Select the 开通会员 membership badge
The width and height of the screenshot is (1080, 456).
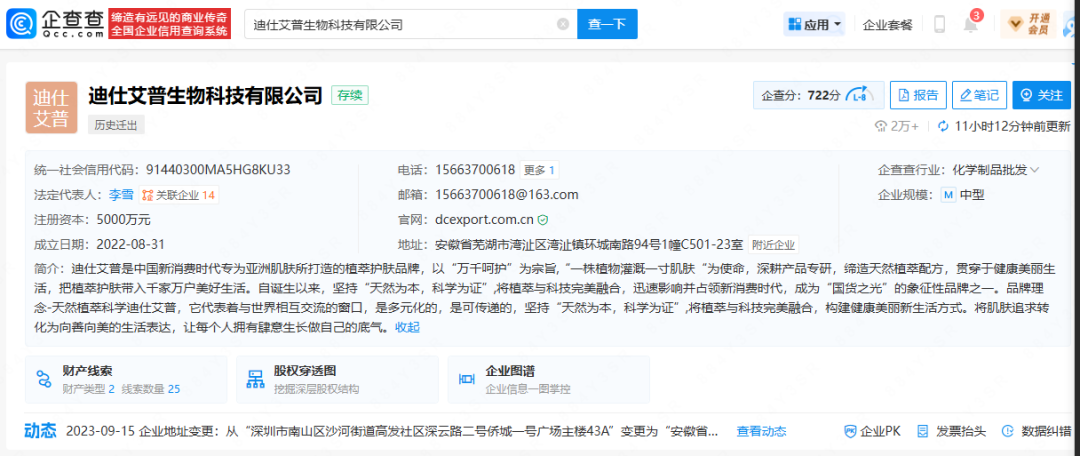(x=1028, y=24)
